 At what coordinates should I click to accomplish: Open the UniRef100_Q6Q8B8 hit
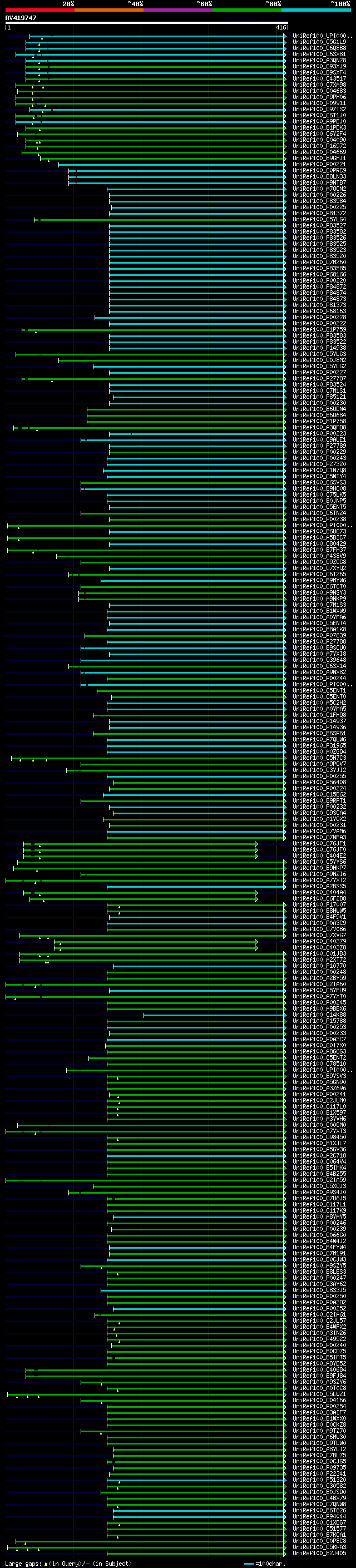(319, 48)
